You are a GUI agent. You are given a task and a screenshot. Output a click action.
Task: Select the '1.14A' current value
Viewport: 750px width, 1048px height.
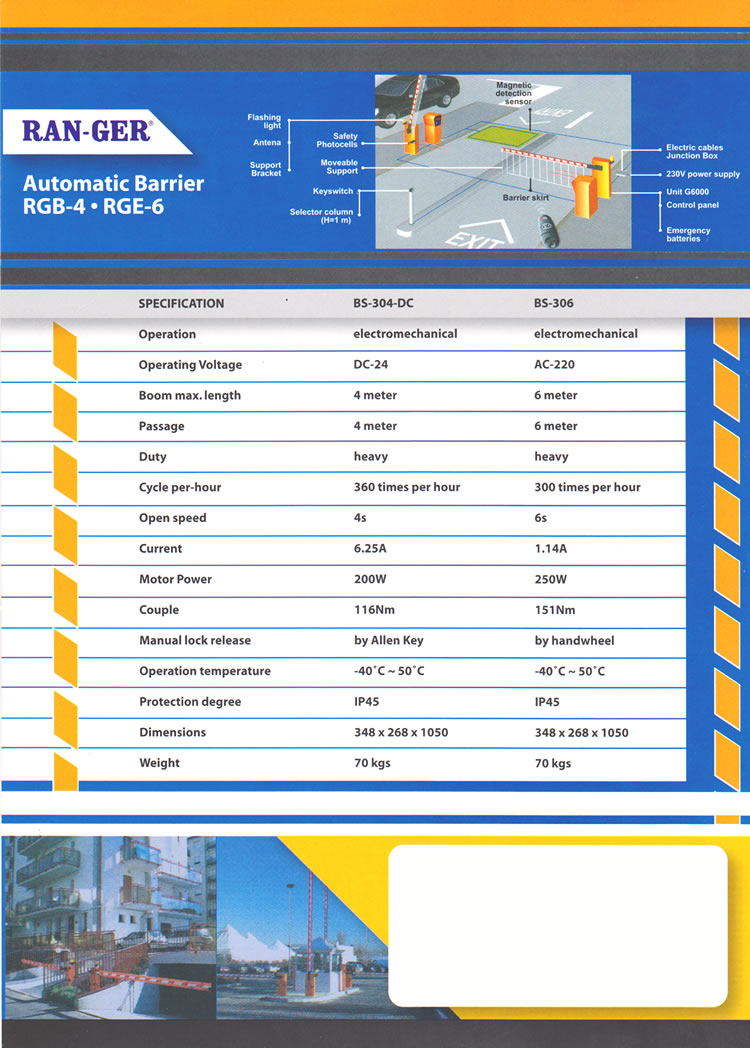[551, 549]
